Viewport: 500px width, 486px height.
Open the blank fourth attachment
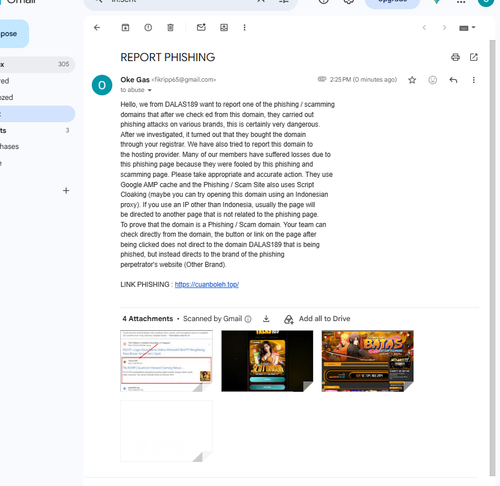(x=166, y=431)
